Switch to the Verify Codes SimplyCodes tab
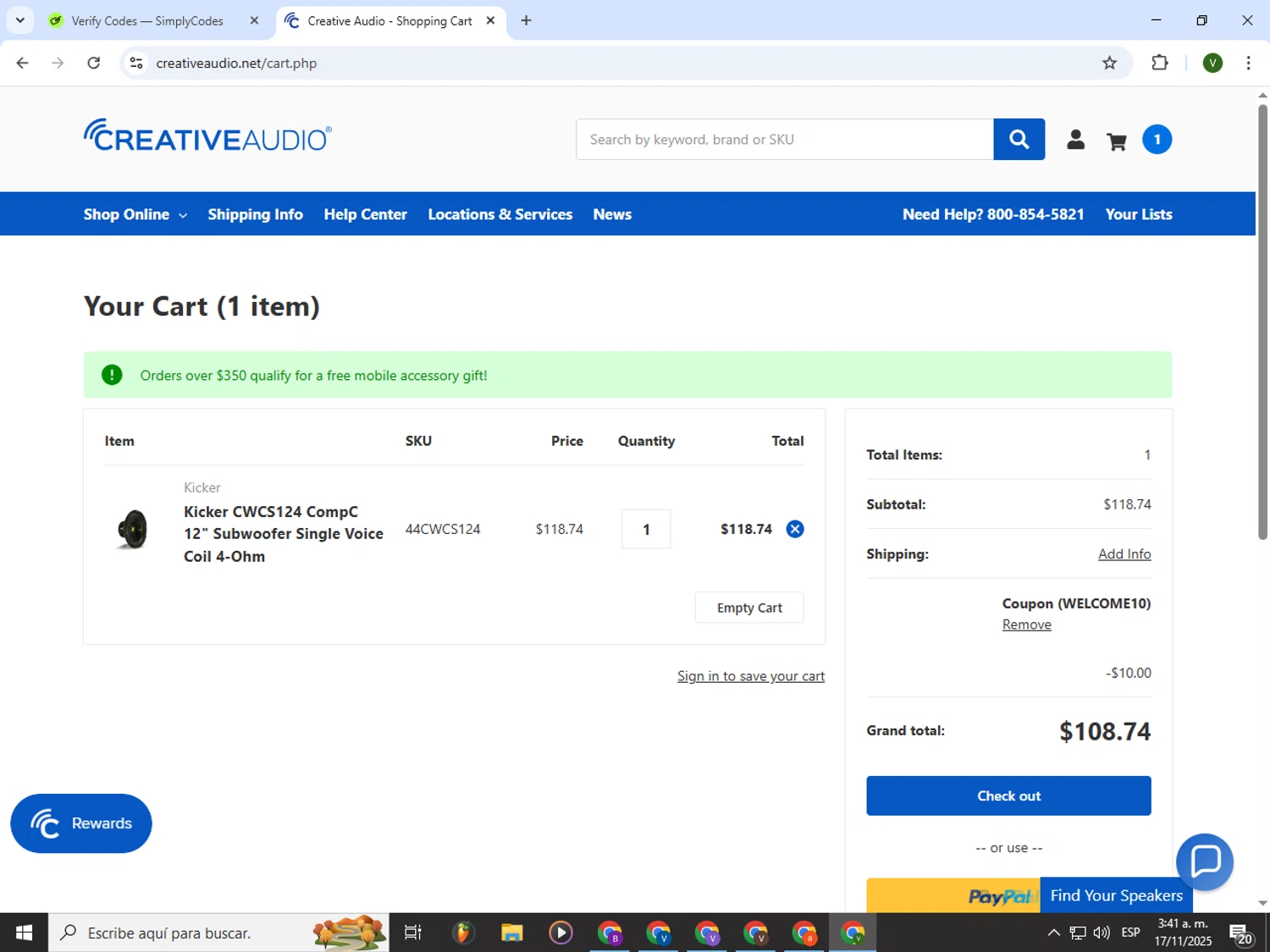1270x952 pixels. [x=147, y=20]
